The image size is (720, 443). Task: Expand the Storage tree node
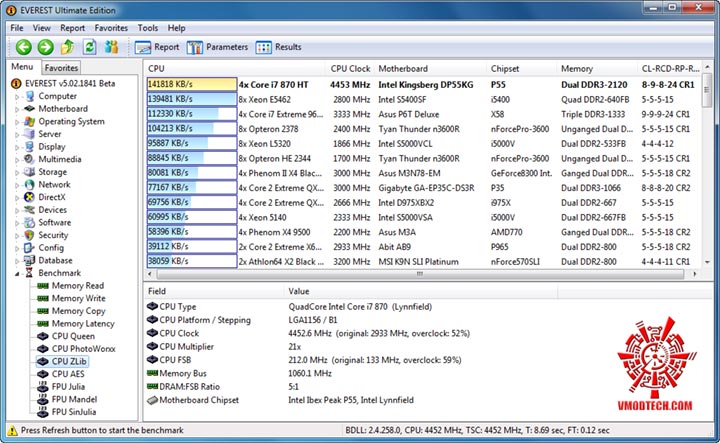point(17,173)
